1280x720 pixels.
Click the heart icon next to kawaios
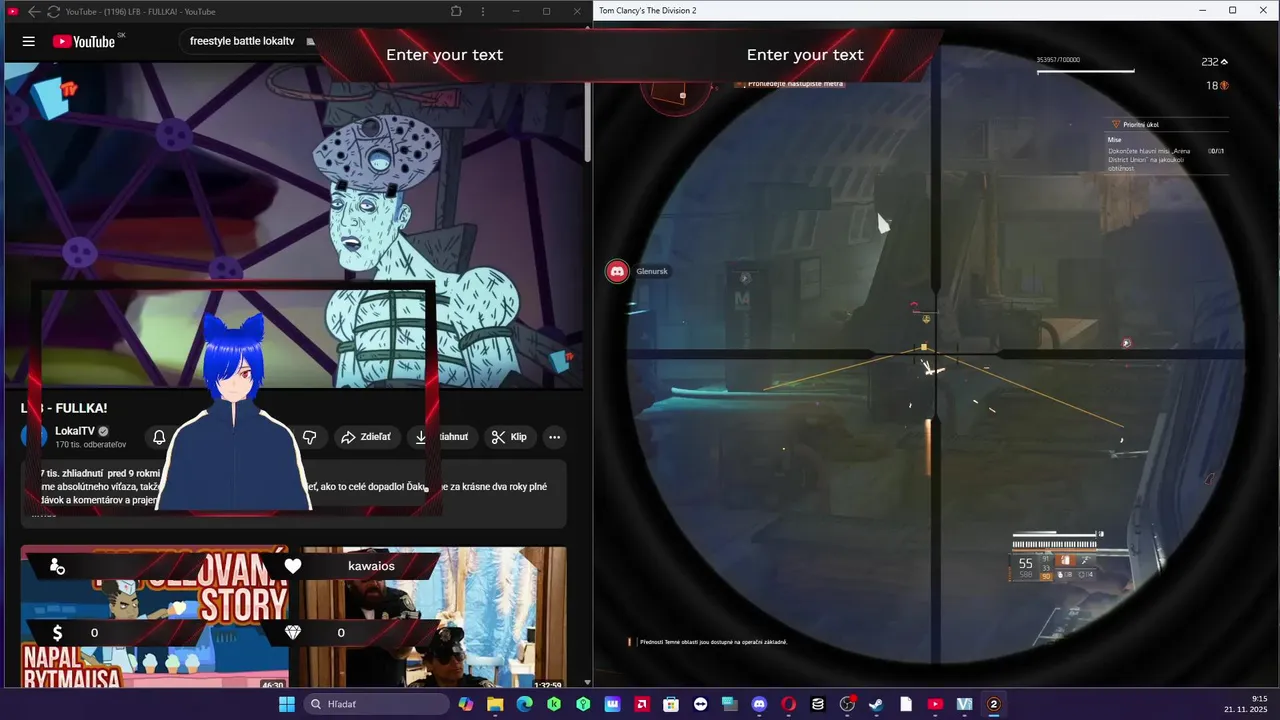(293, 566)
